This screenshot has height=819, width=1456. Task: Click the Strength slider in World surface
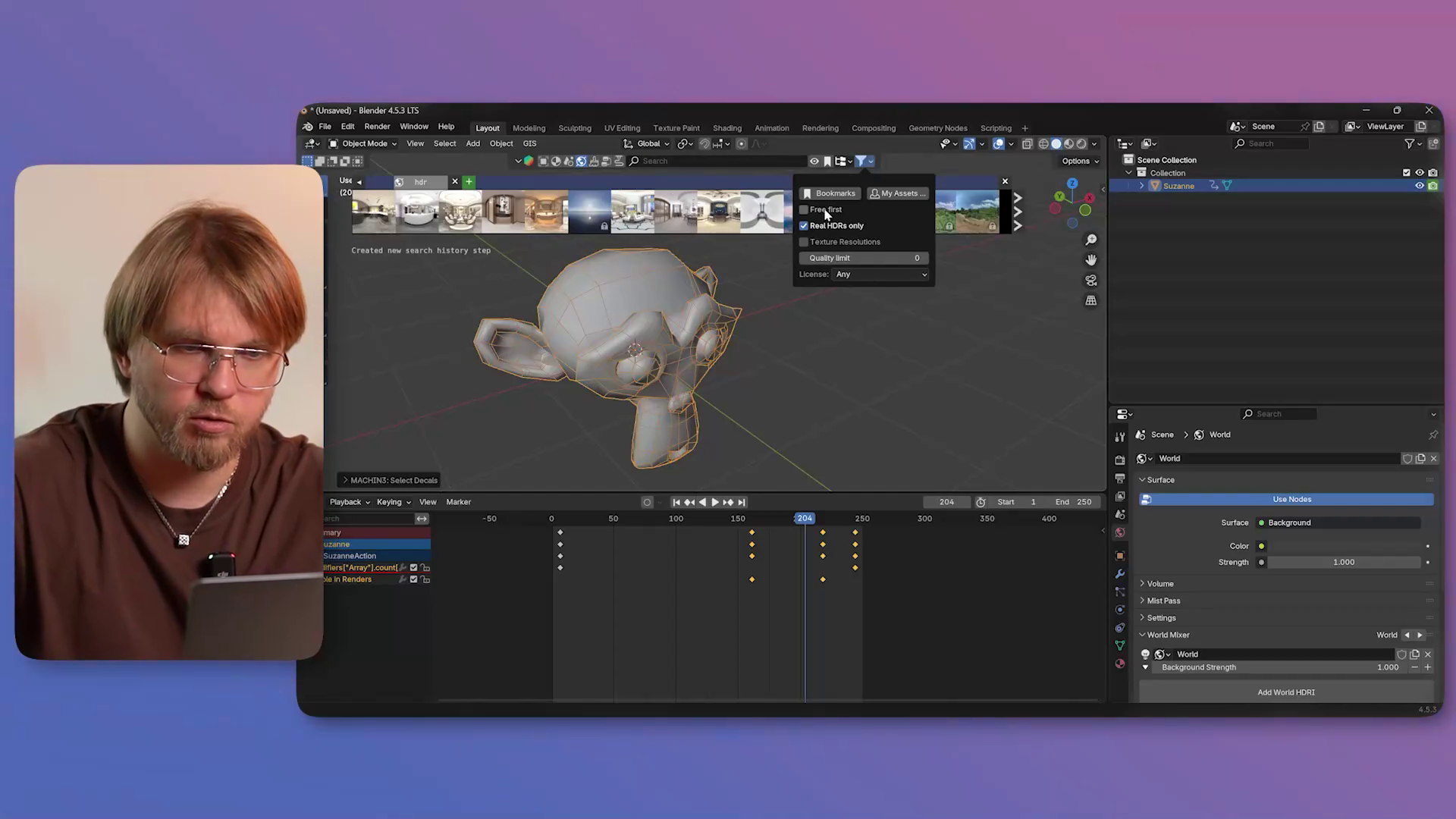pyautogui.click(x=1343, y=563)
